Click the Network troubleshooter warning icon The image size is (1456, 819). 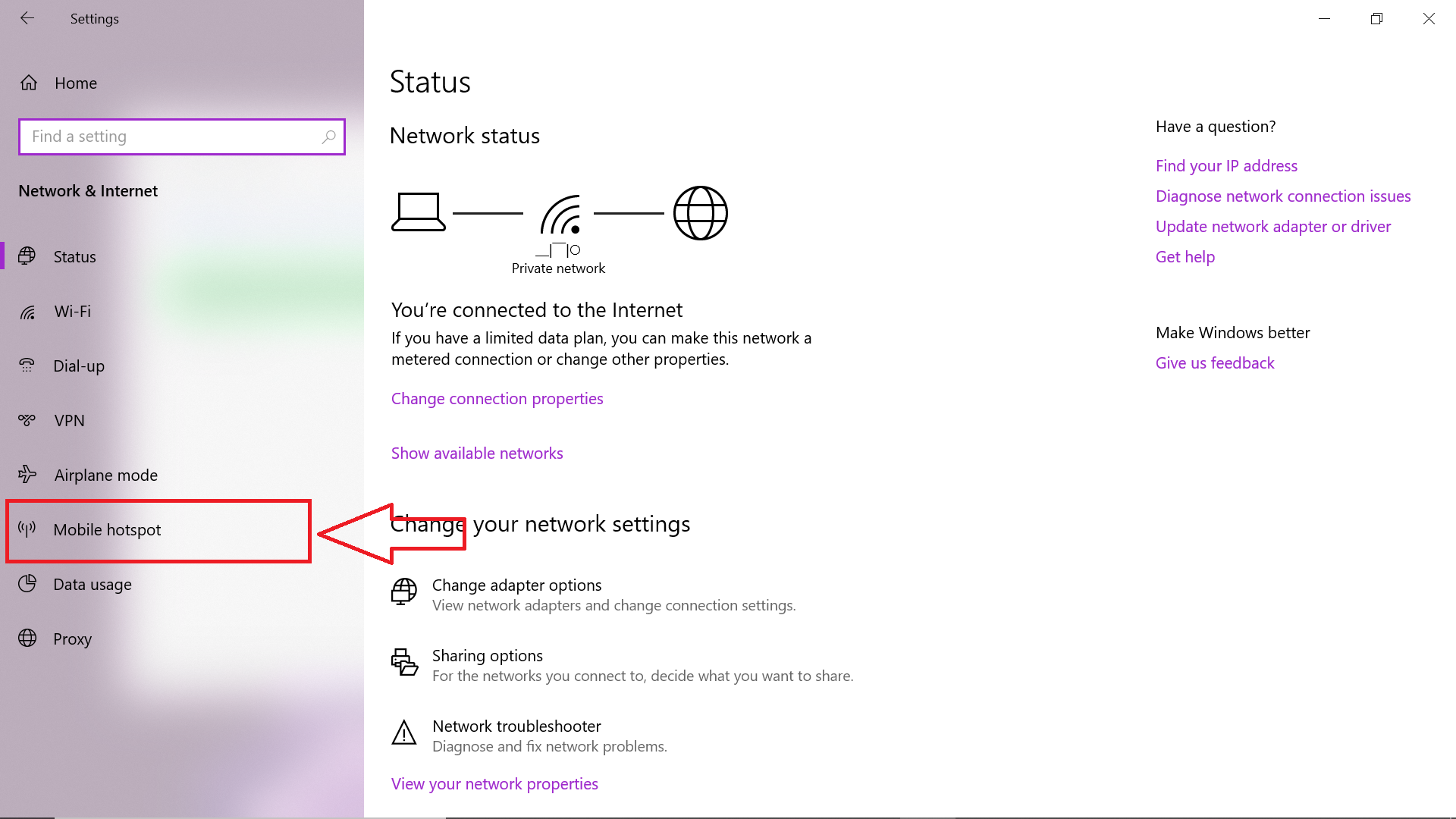403,733
